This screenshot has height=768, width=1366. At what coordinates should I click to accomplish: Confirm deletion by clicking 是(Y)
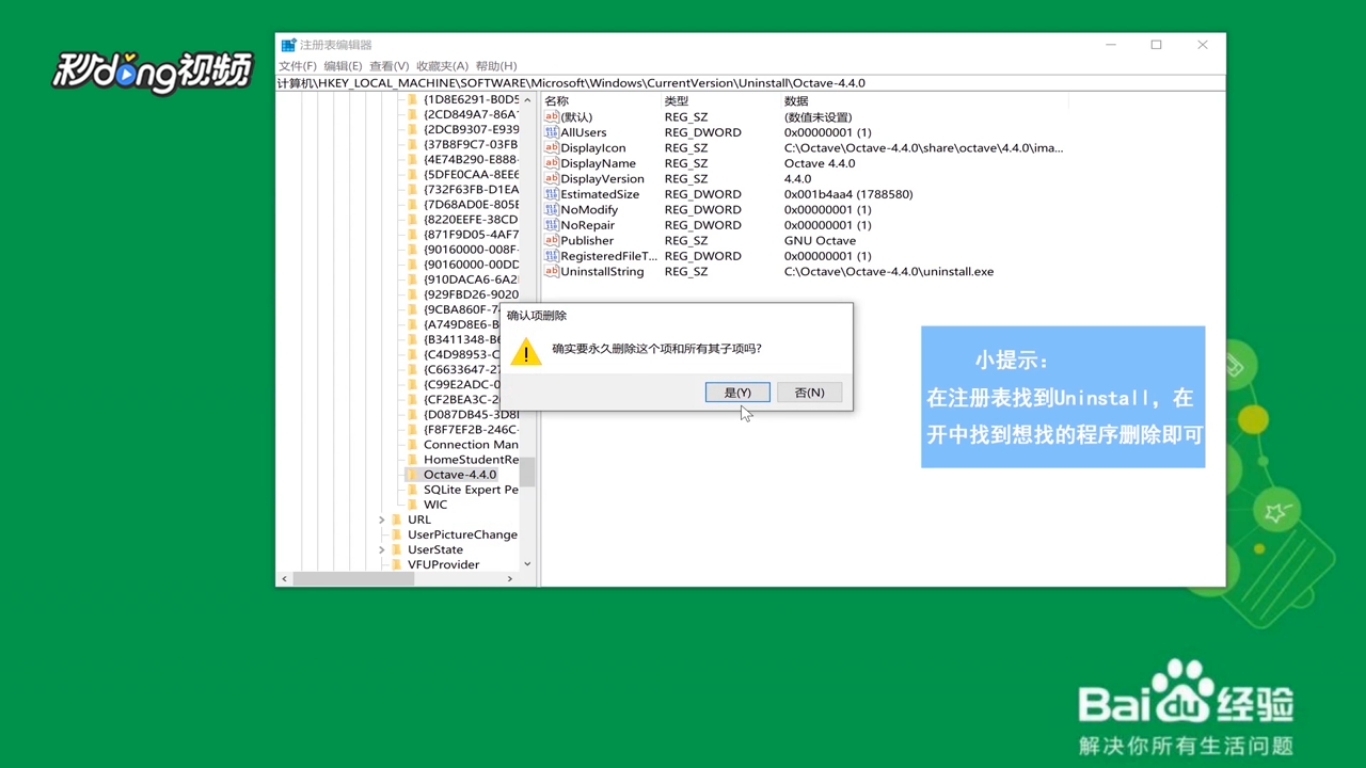point(737,391)
